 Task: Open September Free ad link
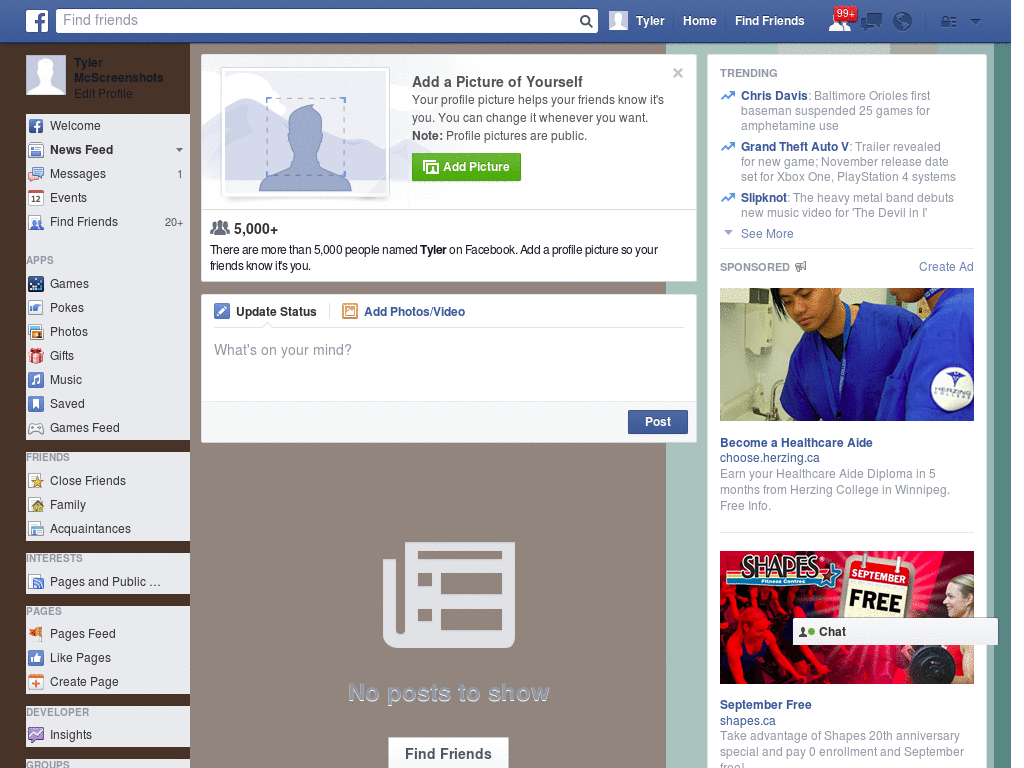point(765,705)
